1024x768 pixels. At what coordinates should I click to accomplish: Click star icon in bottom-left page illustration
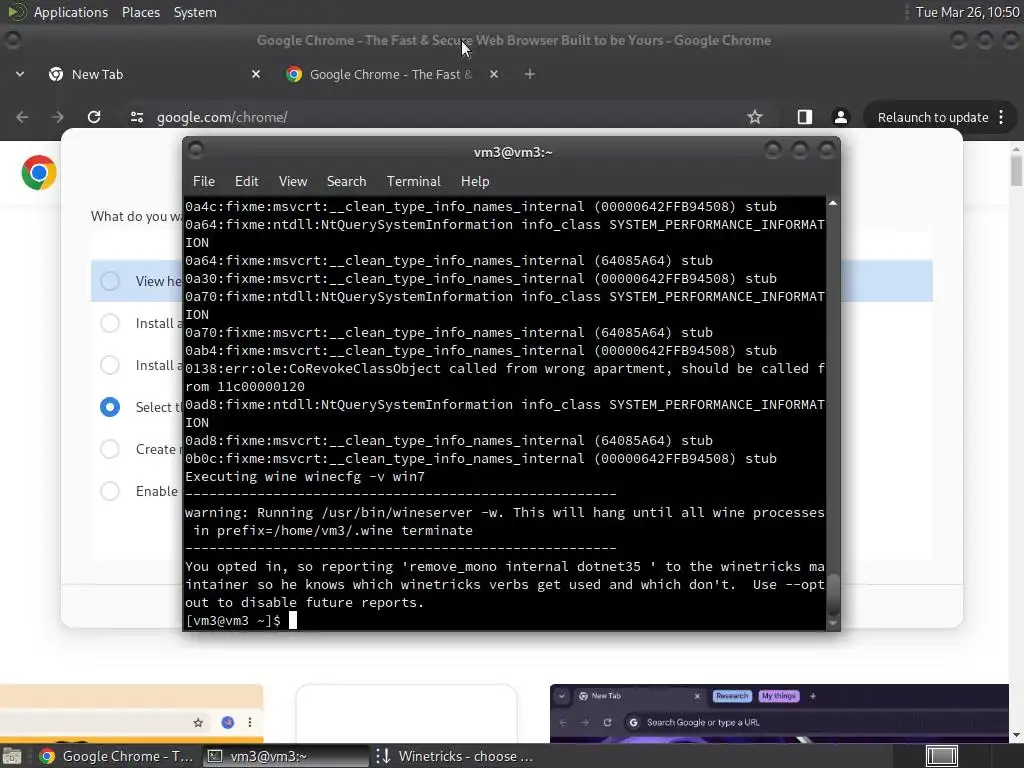point(198,722)
